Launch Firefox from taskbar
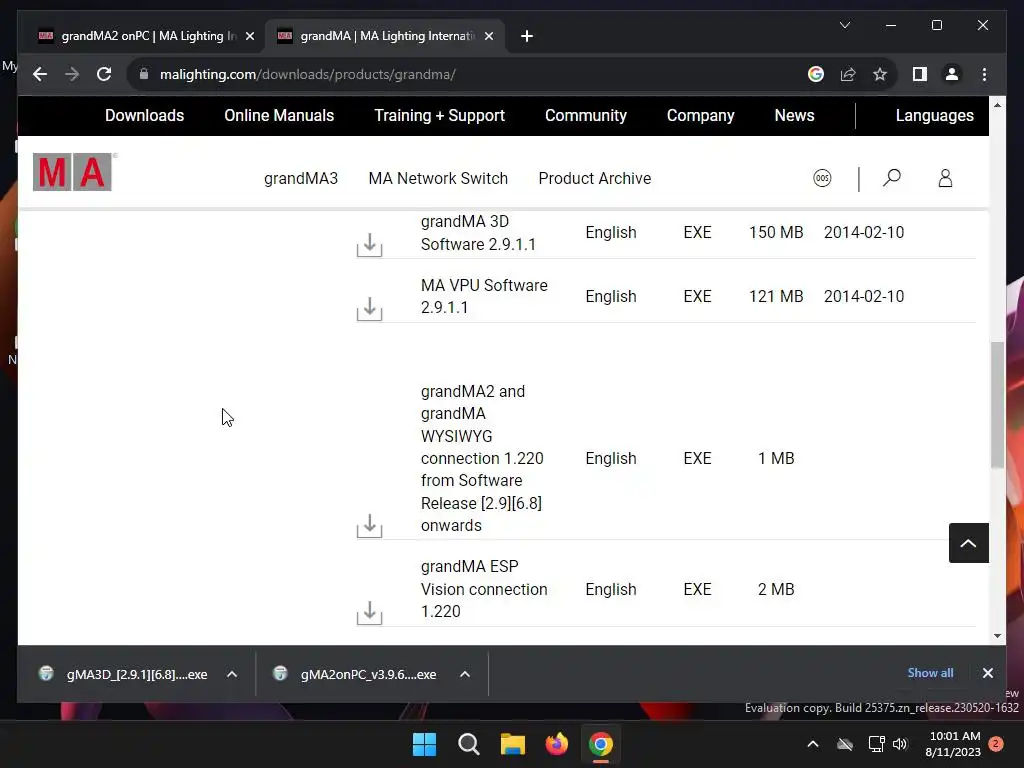The image size is (1024, 768). click(x=556, y=744)
